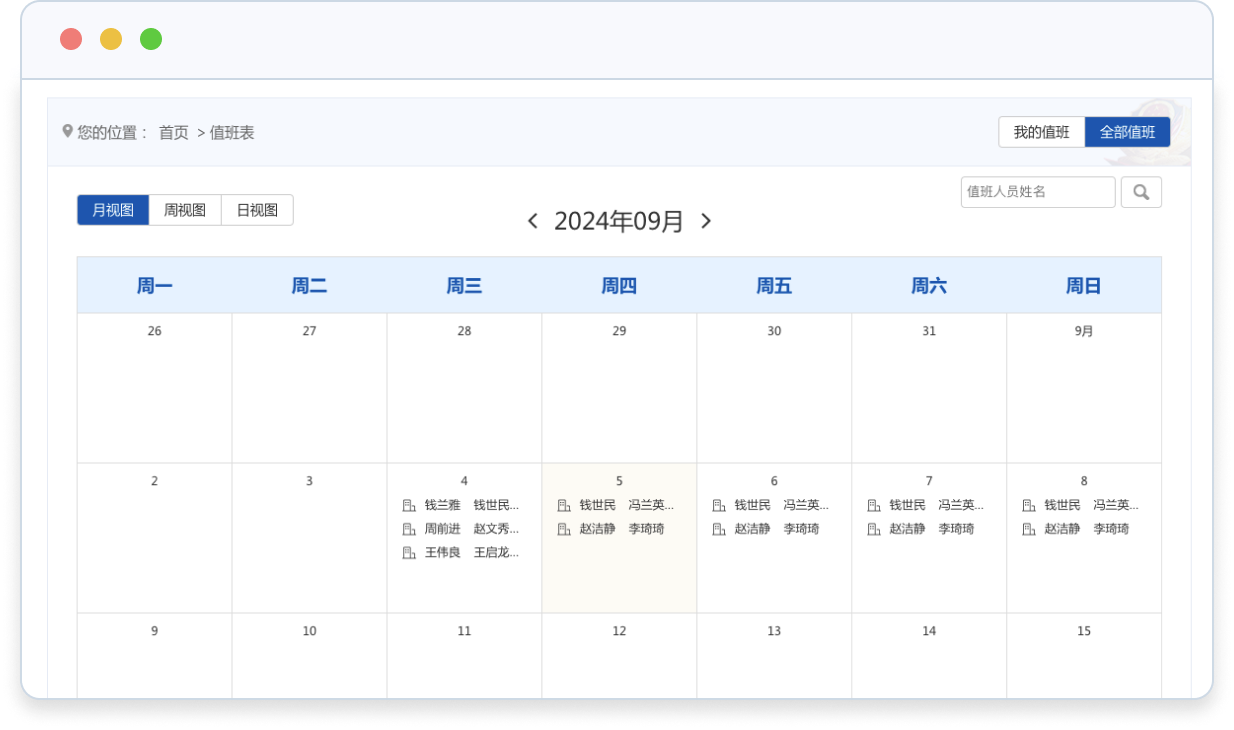Click the location pin icon in breadcrumb

(x=67, y=131)
